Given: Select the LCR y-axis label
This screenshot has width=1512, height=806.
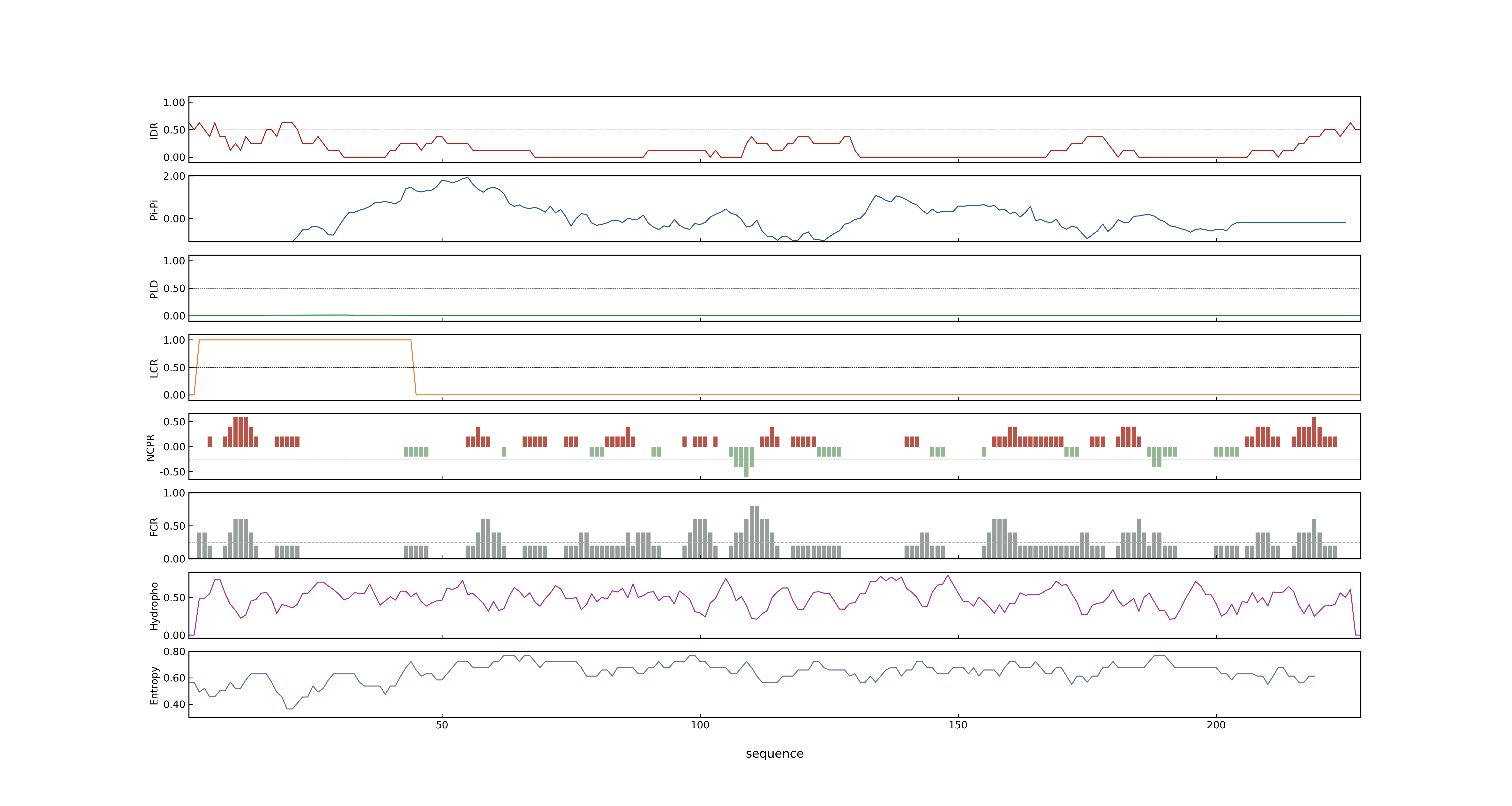Looking at the screenshot, I should point(154,368).
